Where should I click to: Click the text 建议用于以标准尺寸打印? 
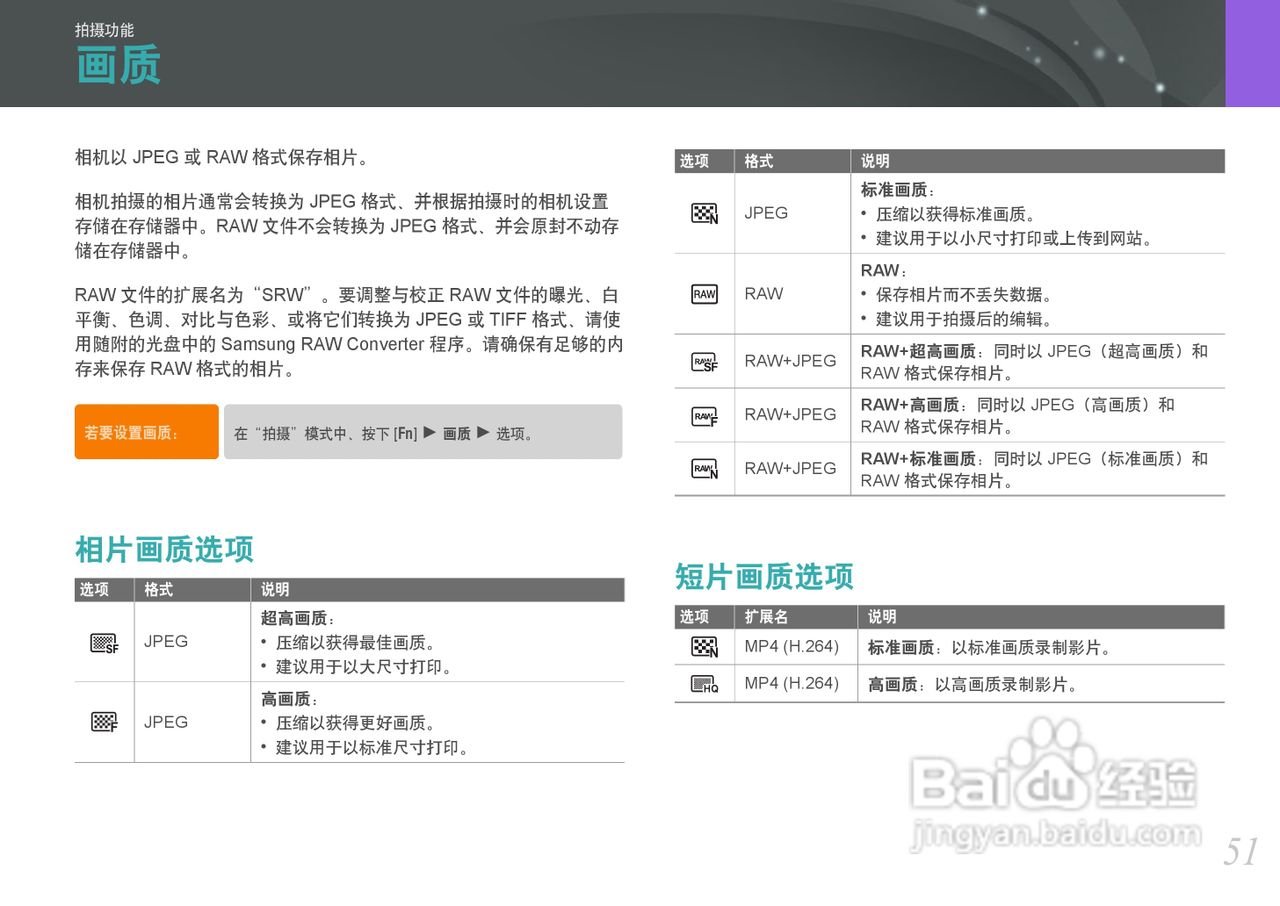point(372,748)
